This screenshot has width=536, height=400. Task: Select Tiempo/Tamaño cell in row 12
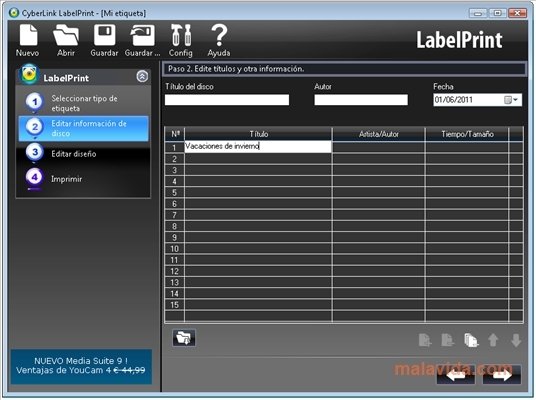click(x=467, y=271)
